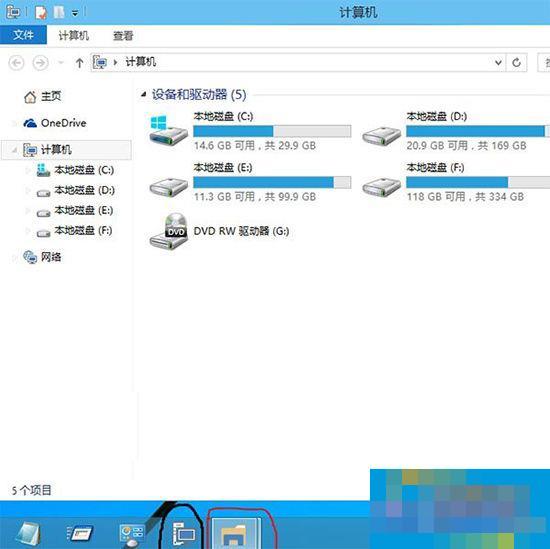
Task: Click the F: drive usage bar
Action: coord(478,182)
